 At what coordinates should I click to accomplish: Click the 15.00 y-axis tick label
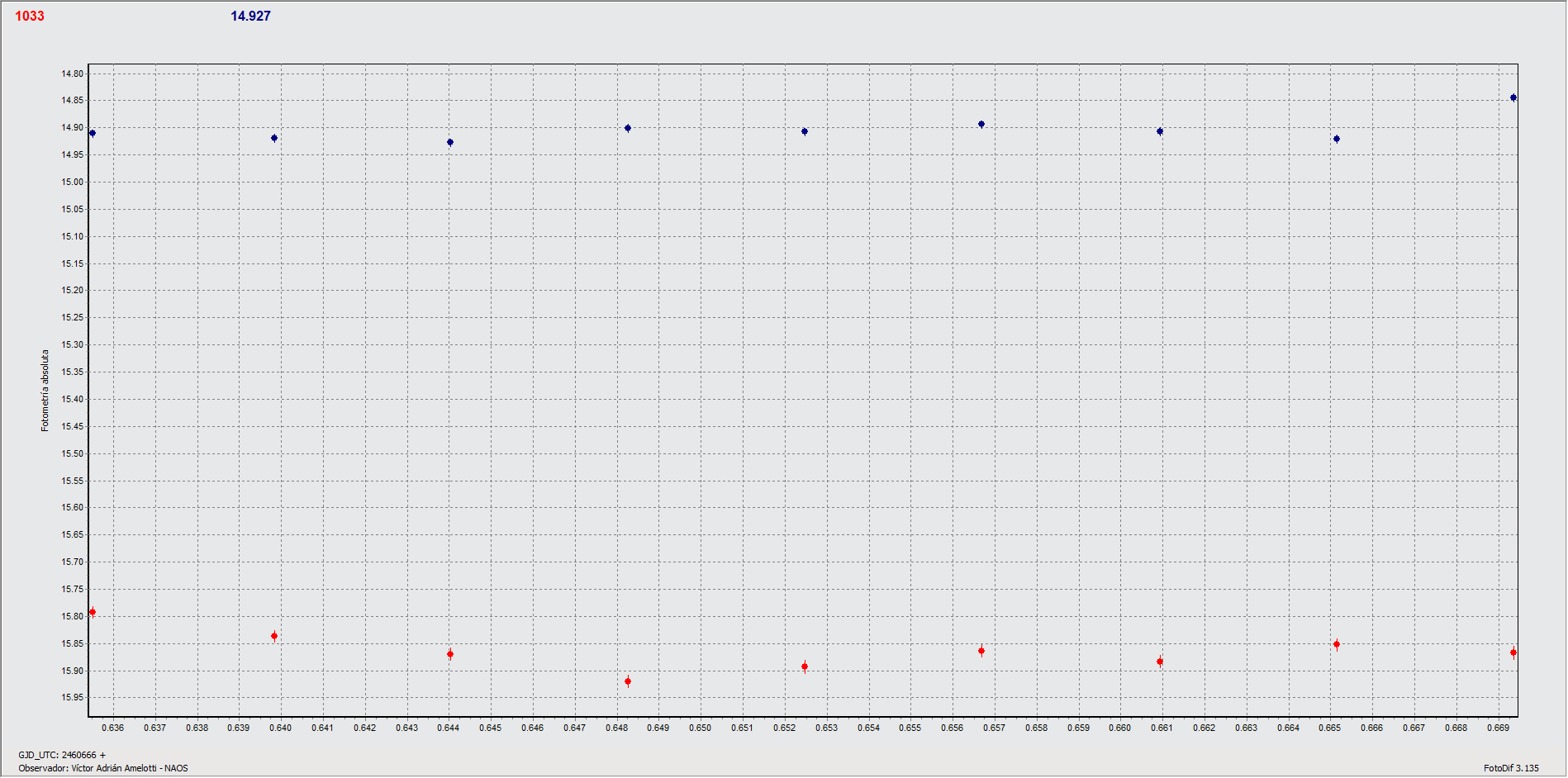point(73,182)
